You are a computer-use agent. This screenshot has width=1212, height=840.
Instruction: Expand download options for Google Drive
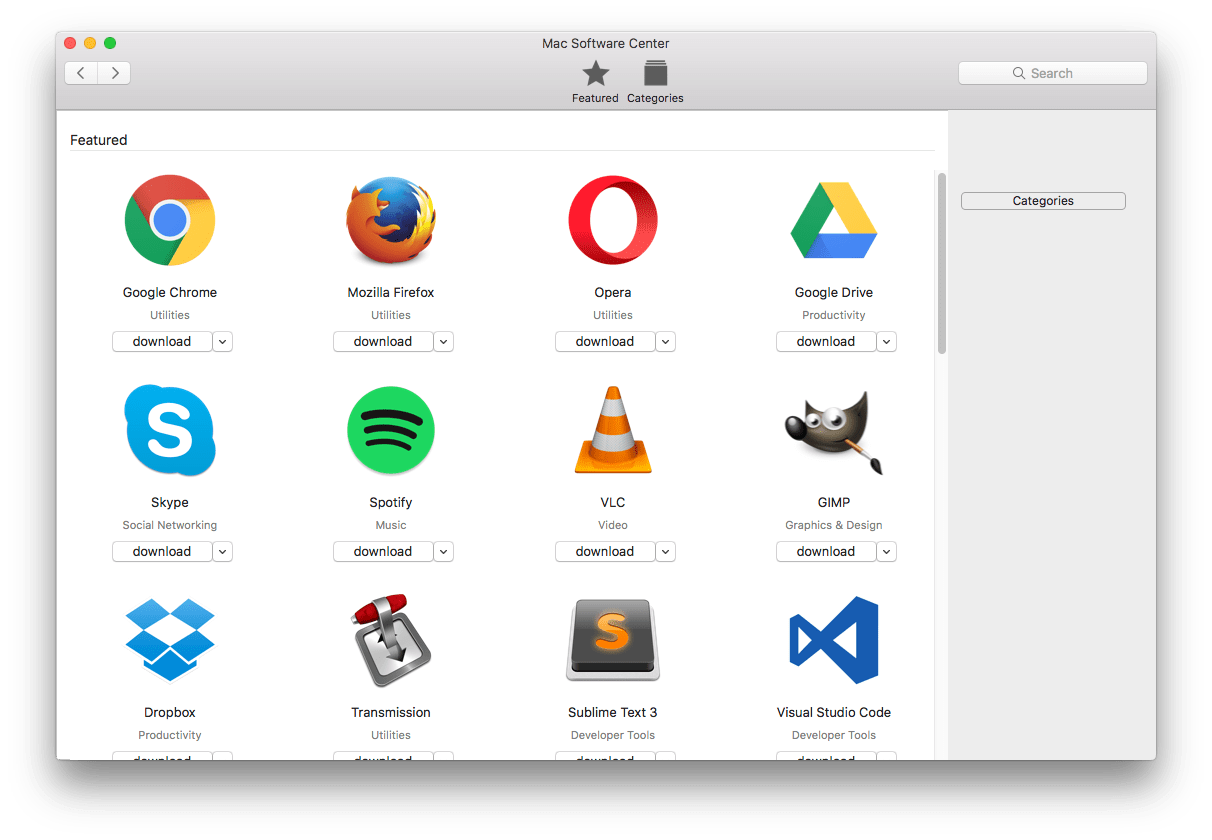887,341
